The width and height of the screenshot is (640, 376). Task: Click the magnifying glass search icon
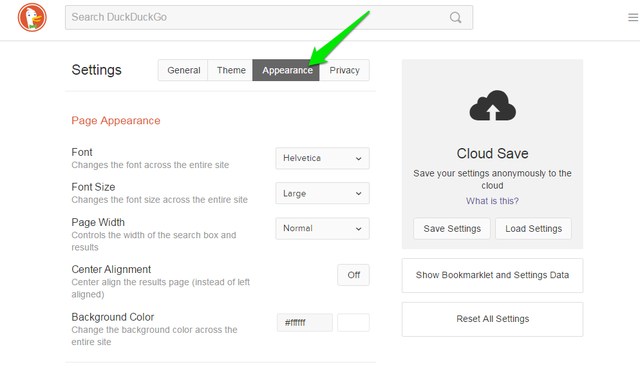click(456, 18)
